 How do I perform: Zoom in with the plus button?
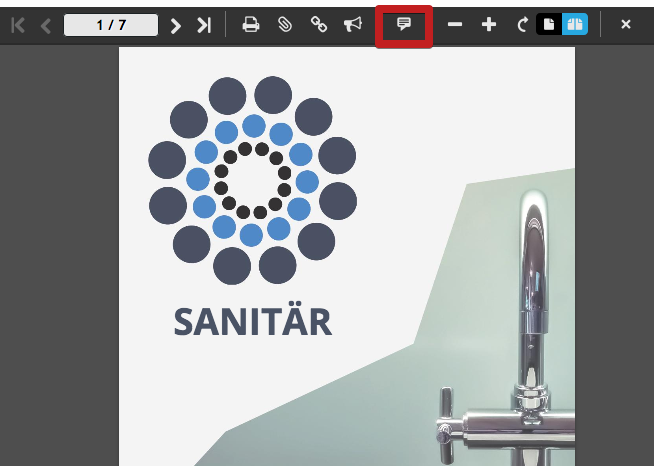[489, 25]
